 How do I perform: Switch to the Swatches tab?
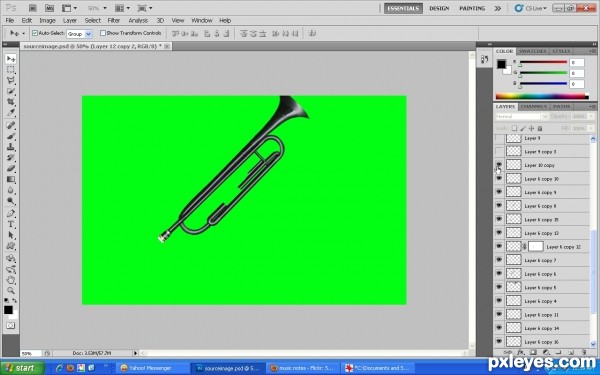pos(532,51)
